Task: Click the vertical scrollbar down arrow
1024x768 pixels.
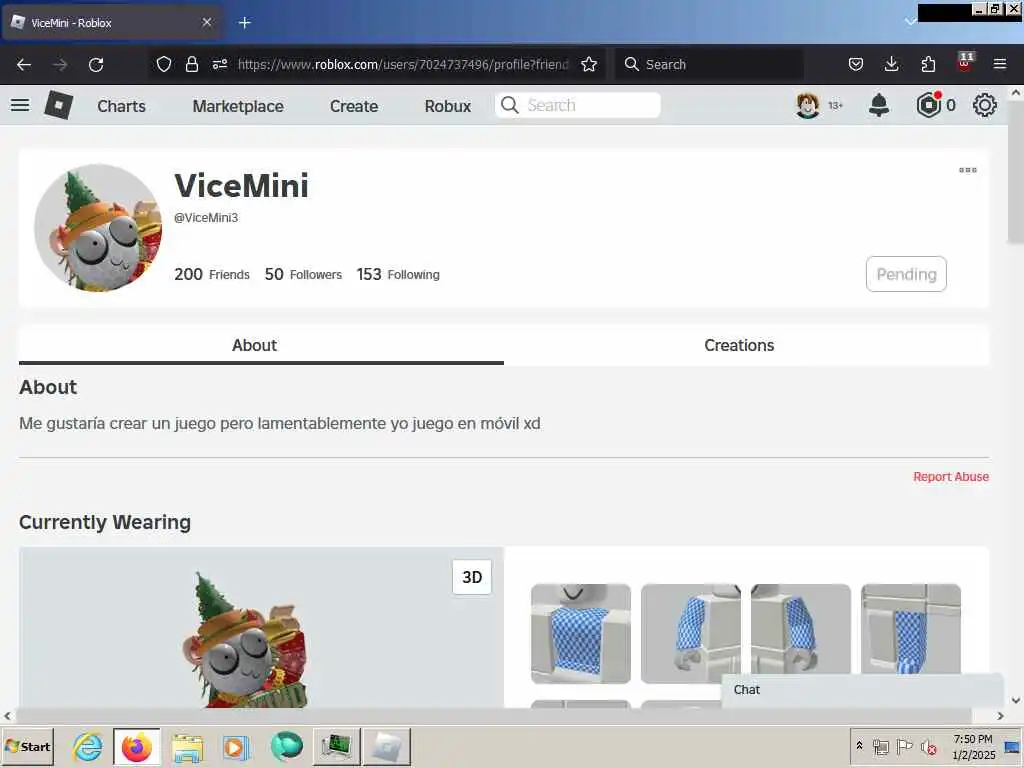Action: click(x=1016, y=700)
